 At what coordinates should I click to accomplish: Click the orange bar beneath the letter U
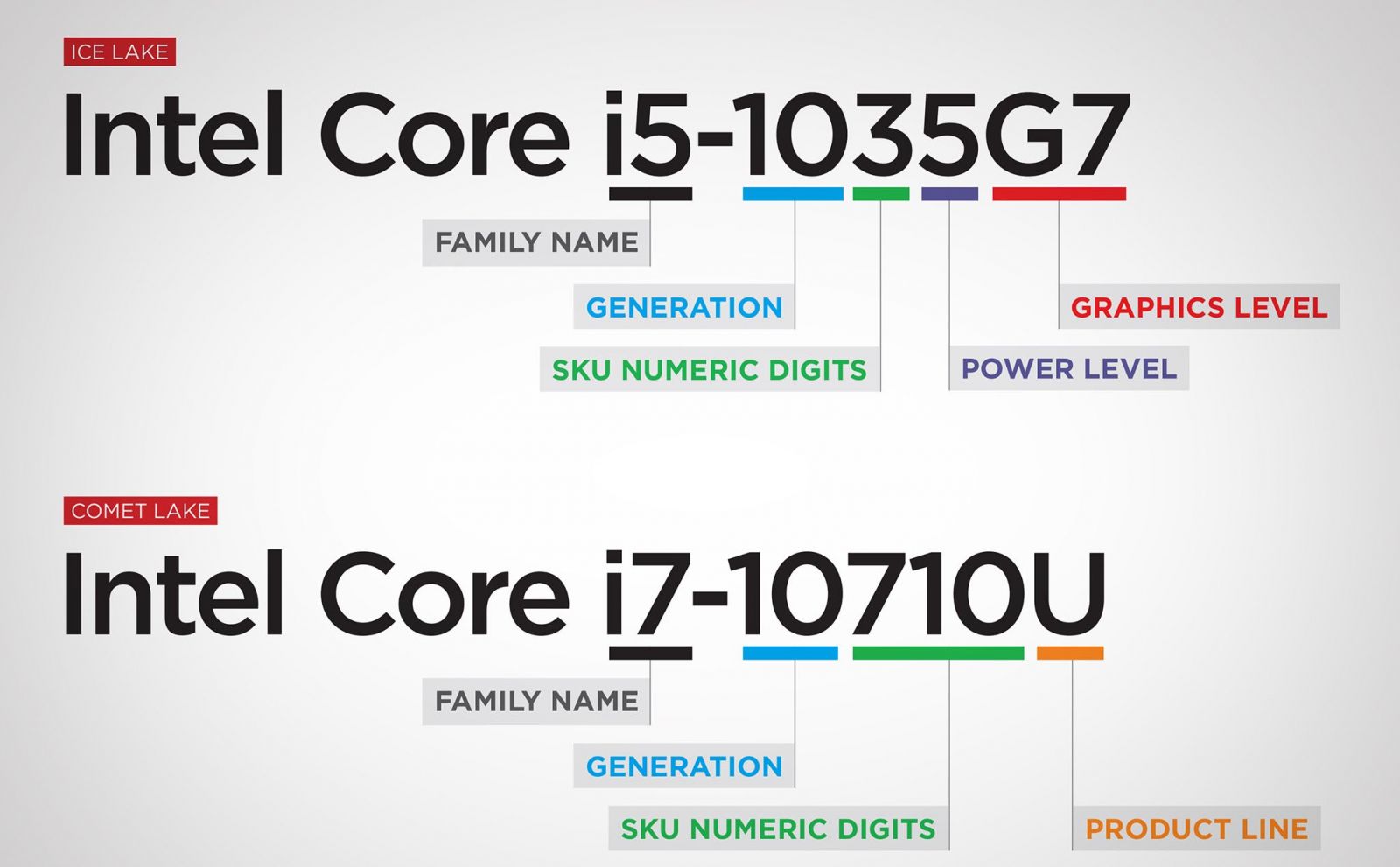click(1070, 653)
